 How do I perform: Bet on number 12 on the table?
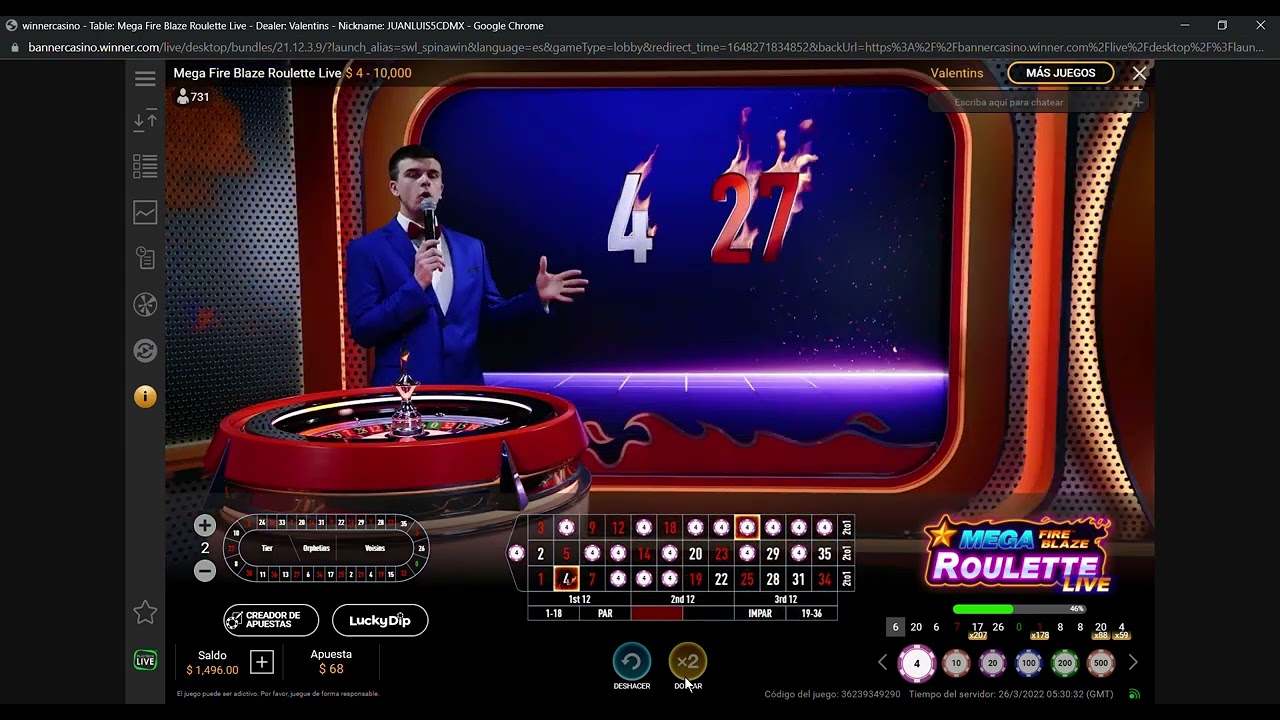tap(618, 527)
